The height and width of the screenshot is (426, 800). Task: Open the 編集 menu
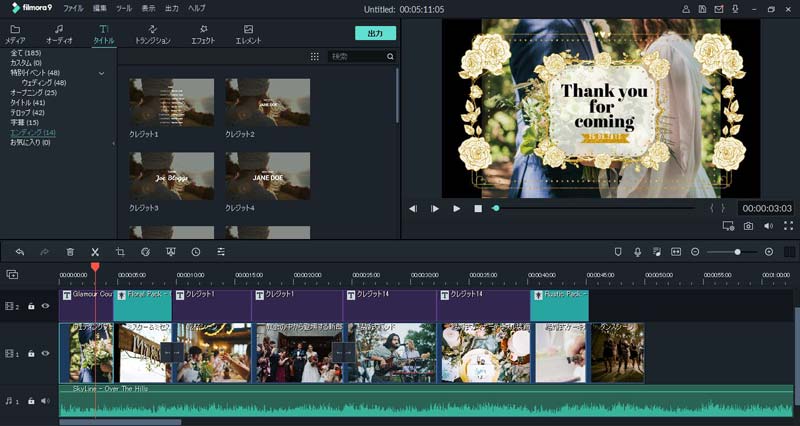coord(100,9)
